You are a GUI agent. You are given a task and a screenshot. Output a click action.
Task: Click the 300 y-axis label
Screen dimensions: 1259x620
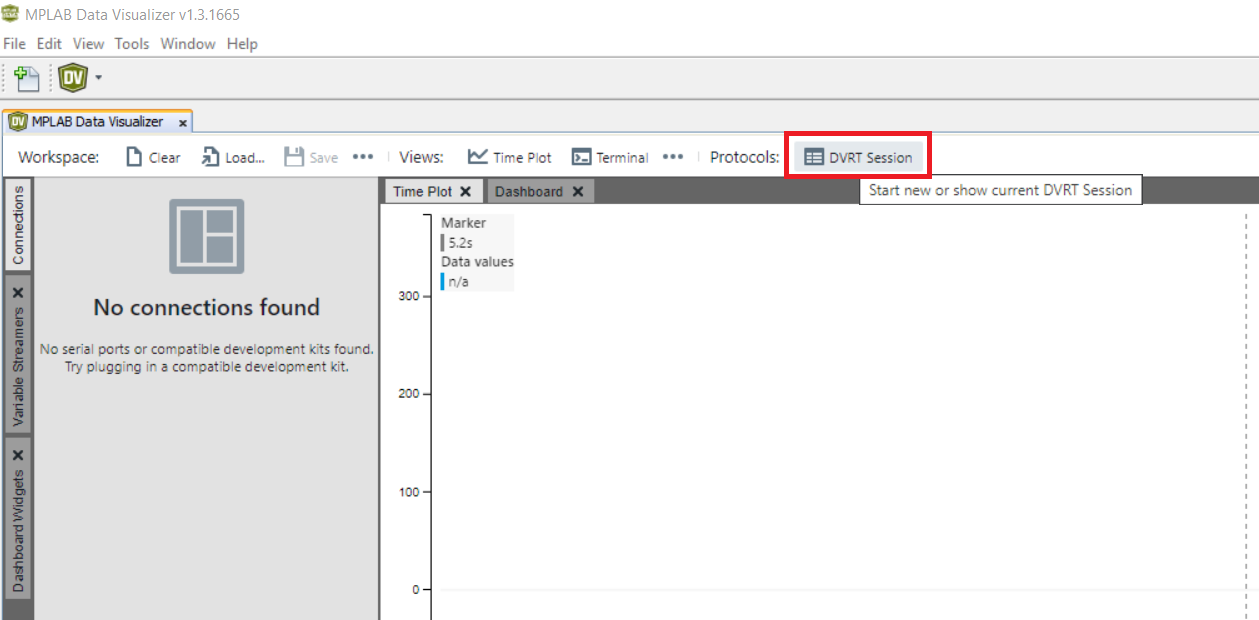(408, 296)
